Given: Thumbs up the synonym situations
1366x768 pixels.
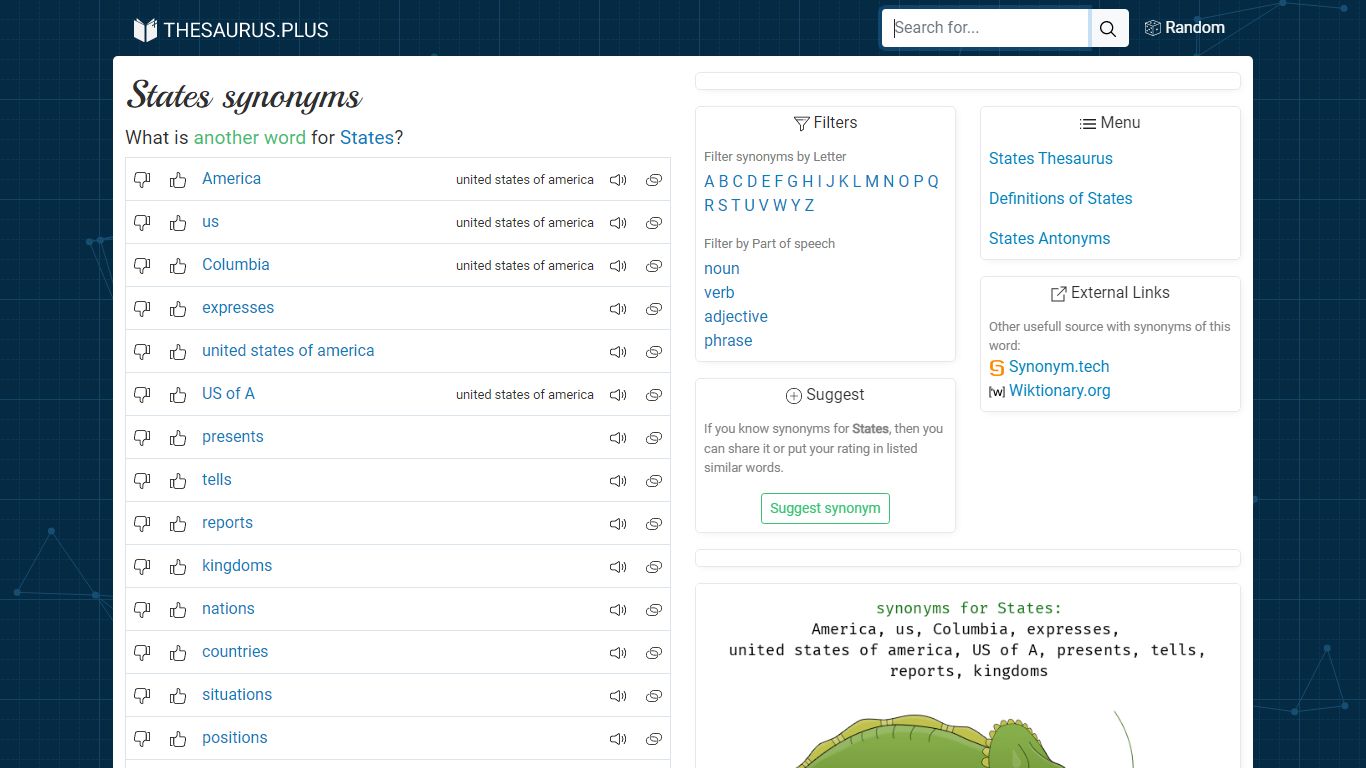Looking at the screenshot, I should (178, 696).
